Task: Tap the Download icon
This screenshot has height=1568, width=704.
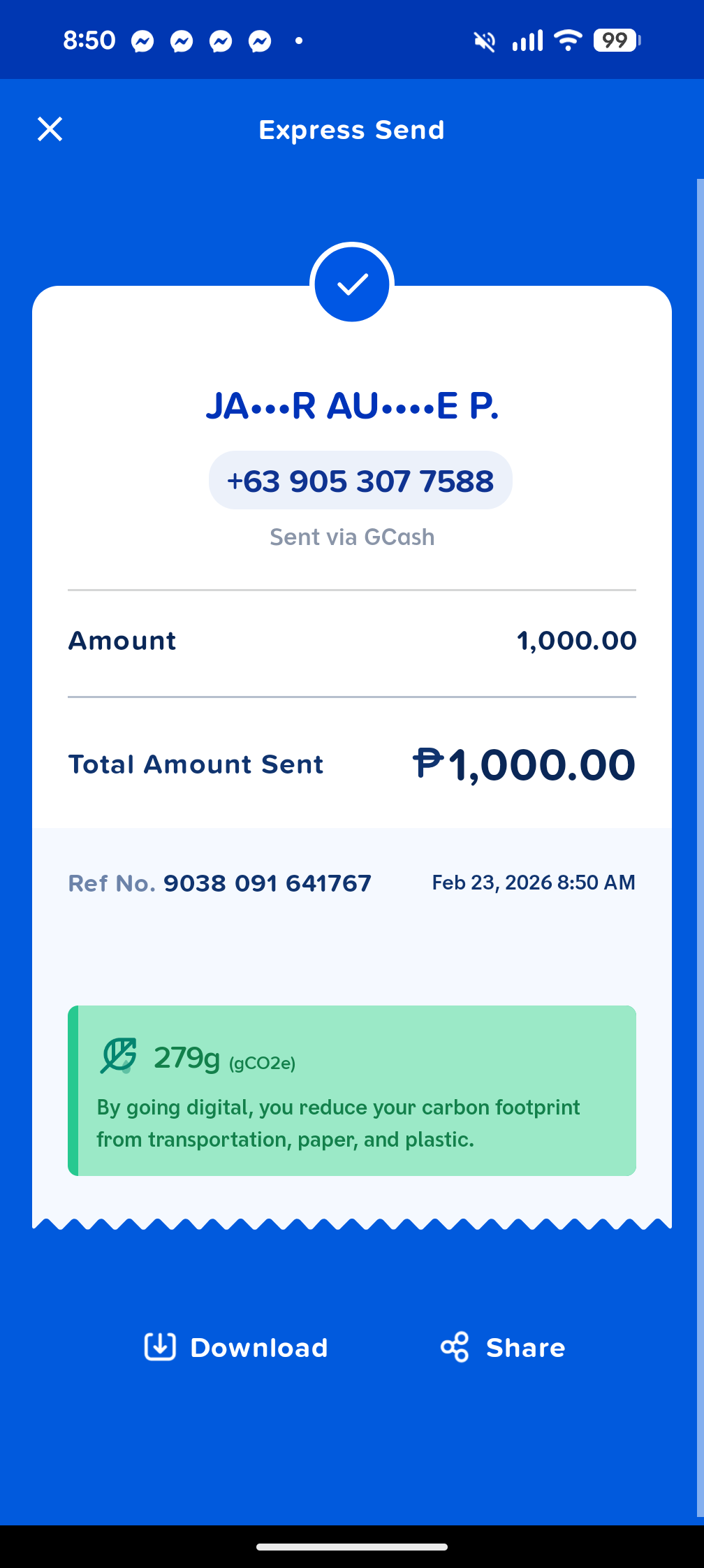Action: point(160,1346)
